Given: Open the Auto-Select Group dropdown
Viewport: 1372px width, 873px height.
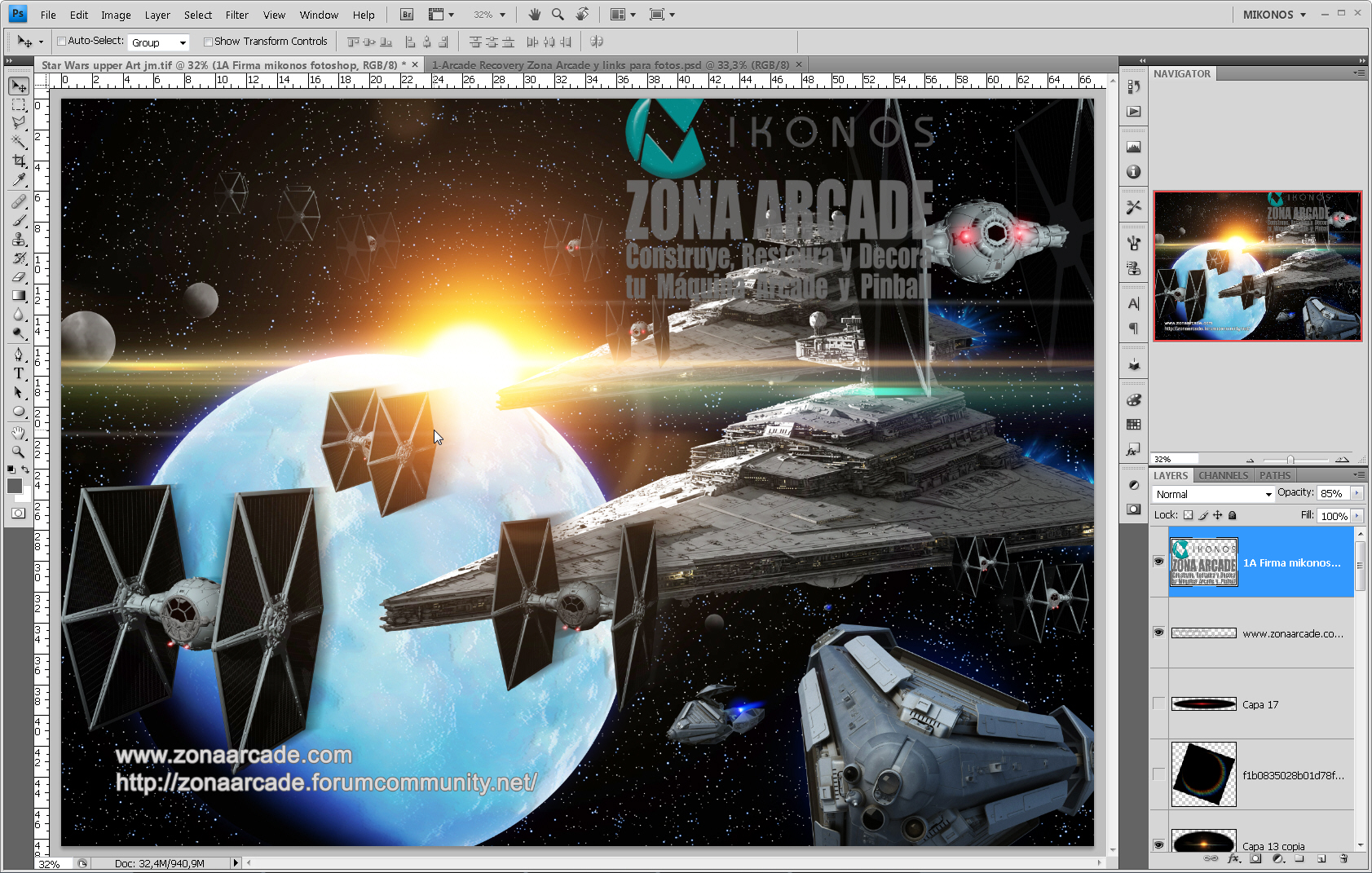Looking at the screenshot, I should tap(158, 42).
